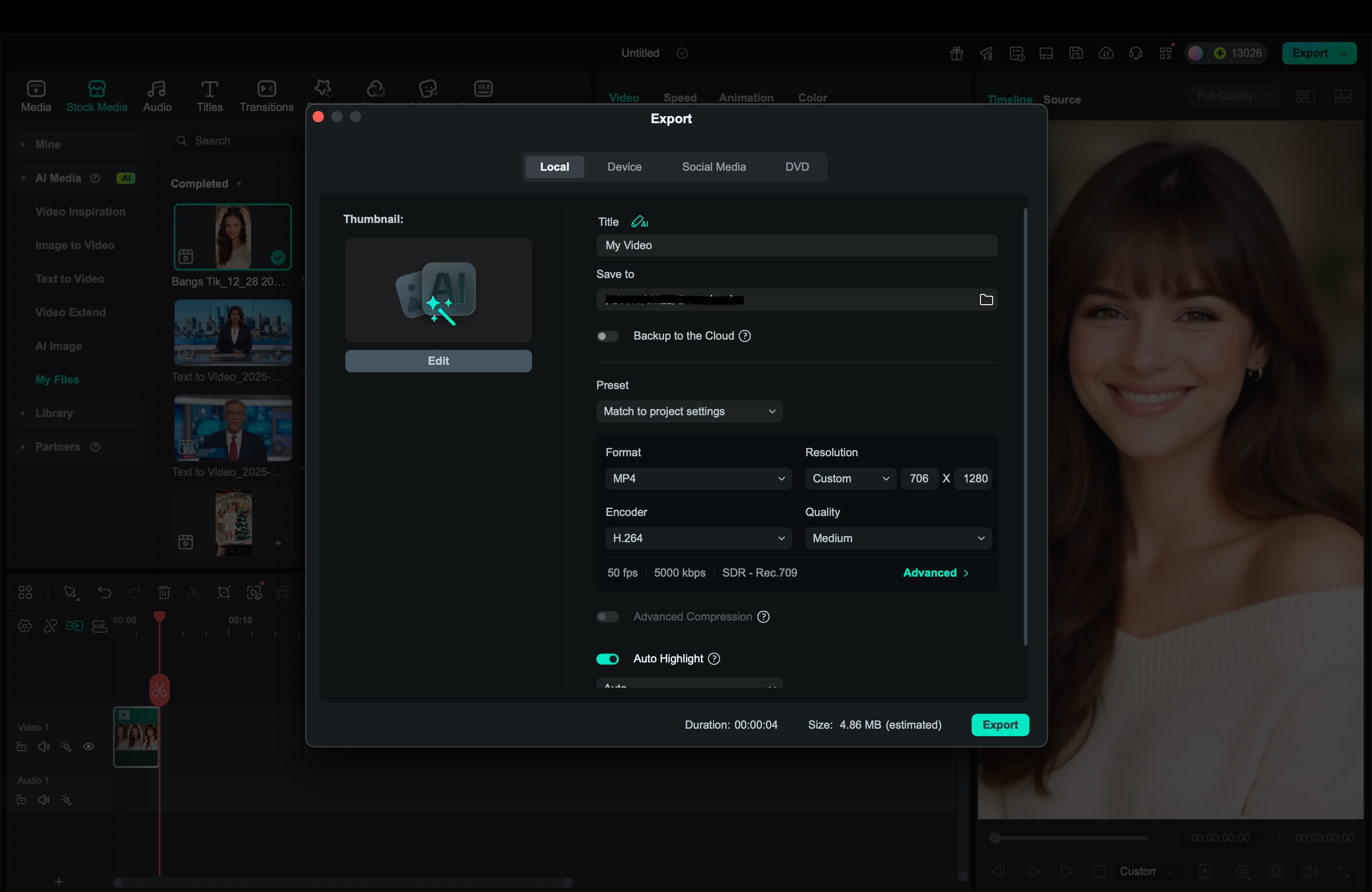Click the gift rewards icon in top bar
This screenshot has height=892, width=1372.
point(956,52)
